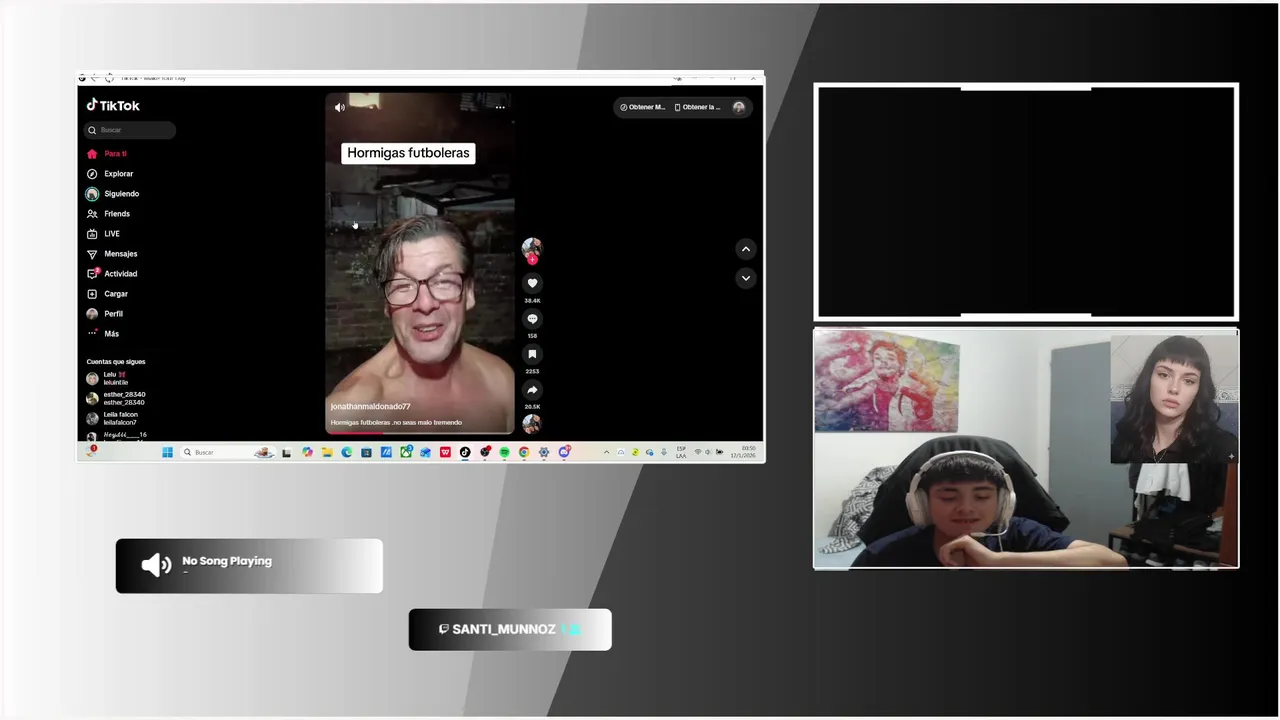
Task: Click the video description about Hormigas futboleras
Action: [x=396, y=423]
